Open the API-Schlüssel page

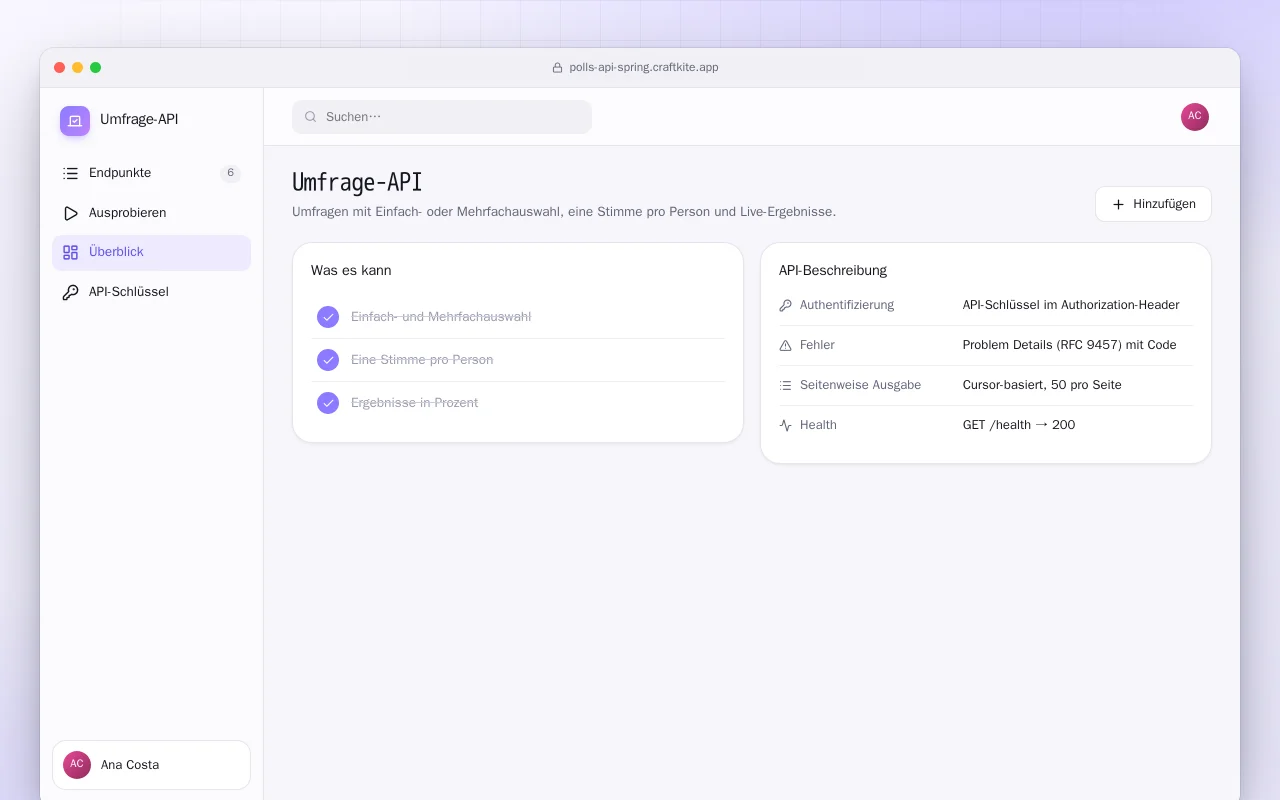(152, 293)
